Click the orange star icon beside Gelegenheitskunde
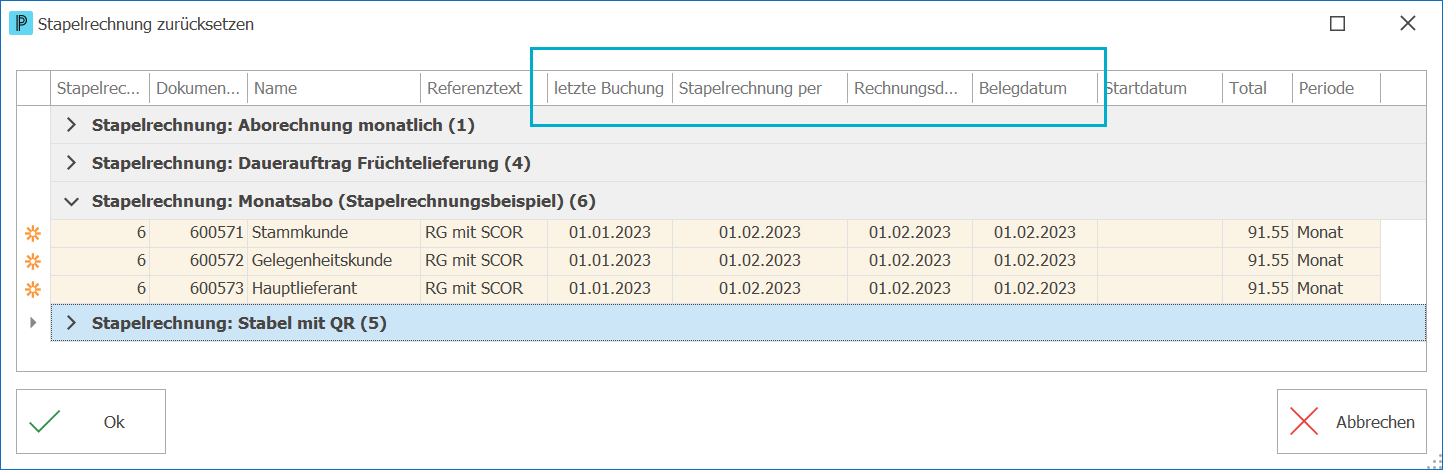Image resolution: width=1443 pixels, height=470 pixels. [33, 261]
